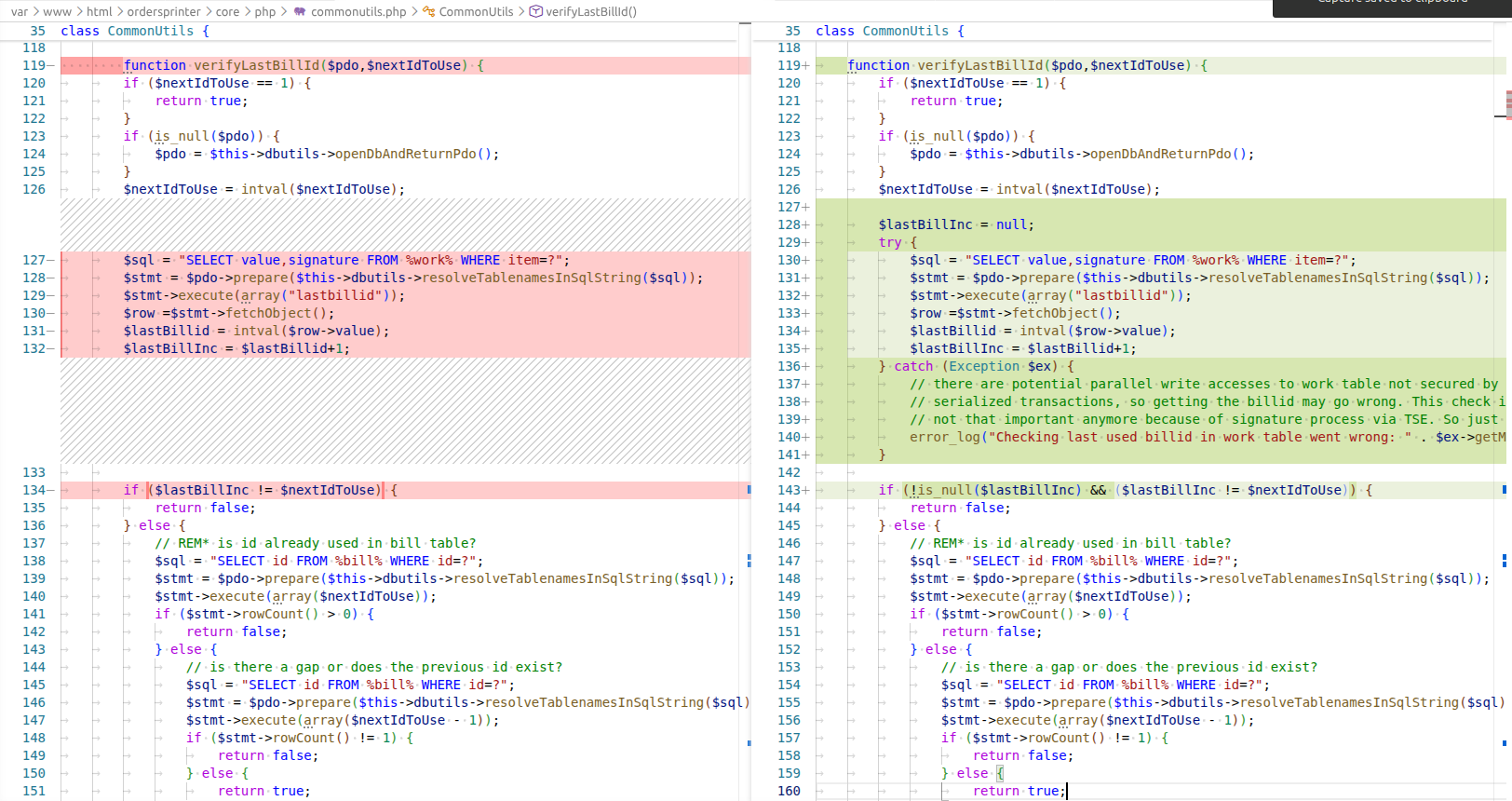The width and height of the screenshot is (1512, 801).
Task: Open the 'ordersprinter' breadcrumb folder
Action: (x=164, y=11)
